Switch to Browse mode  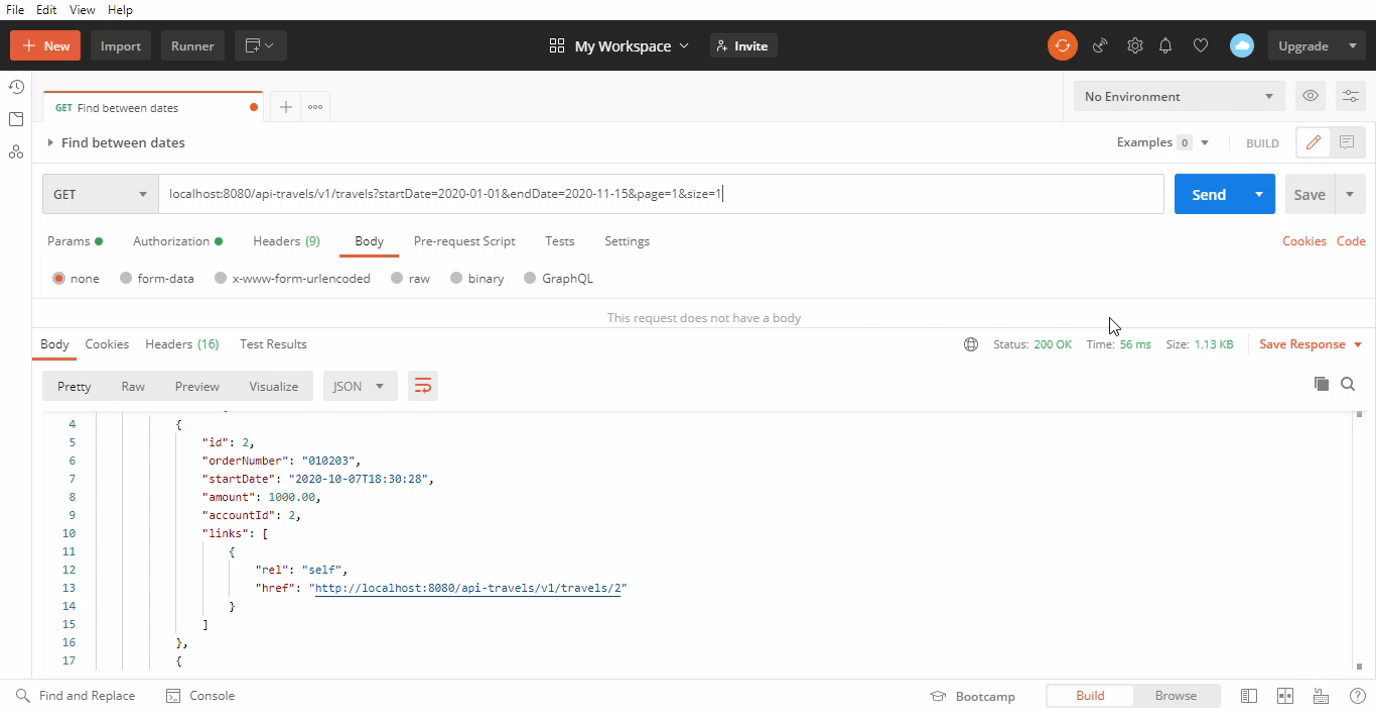coord(1176,696)
